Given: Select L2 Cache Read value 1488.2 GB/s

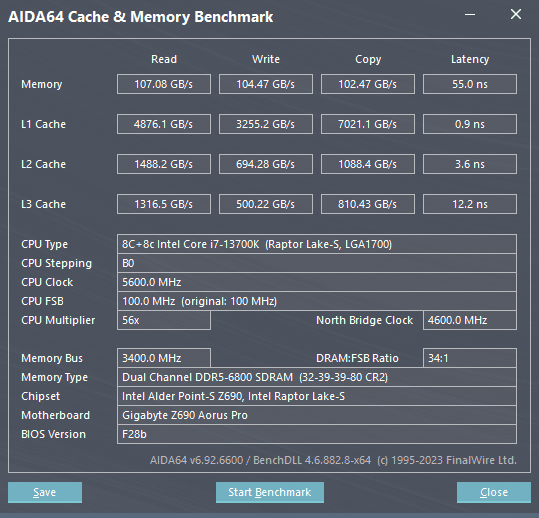Looking at the screenshot, I should click(x=164, y=164).
